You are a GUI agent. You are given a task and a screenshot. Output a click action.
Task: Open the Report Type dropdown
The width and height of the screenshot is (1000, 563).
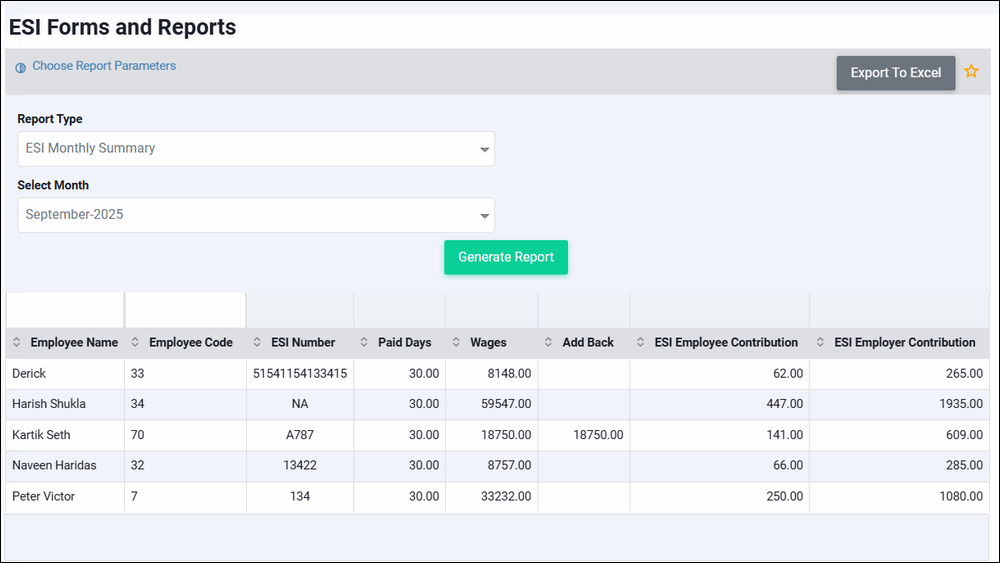click(x=256, y=149)
